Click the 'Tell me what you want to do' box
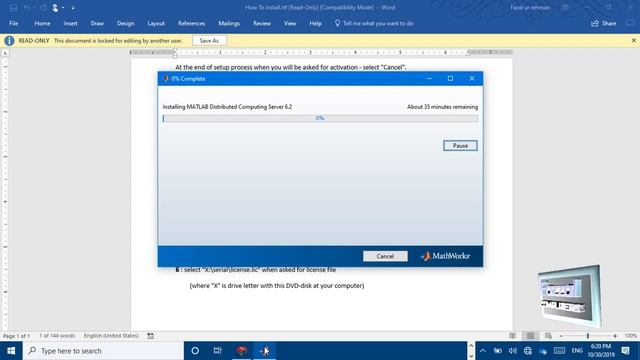The image size is (640, 360). click(374, 23)
